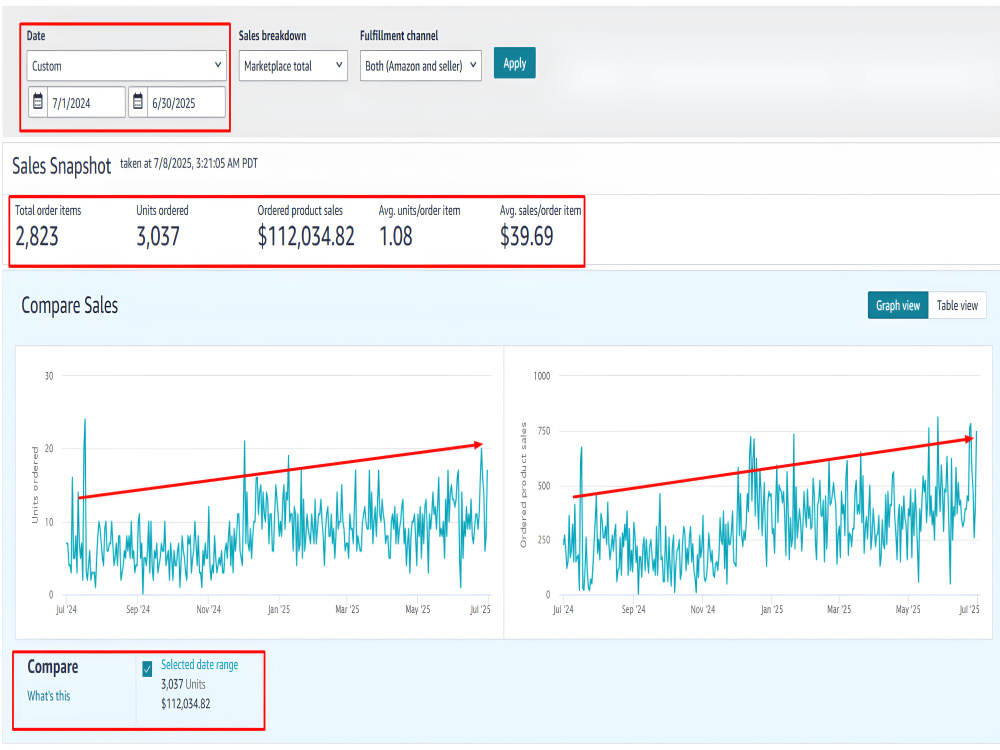Open the start date calendar icon

(38, 101)
